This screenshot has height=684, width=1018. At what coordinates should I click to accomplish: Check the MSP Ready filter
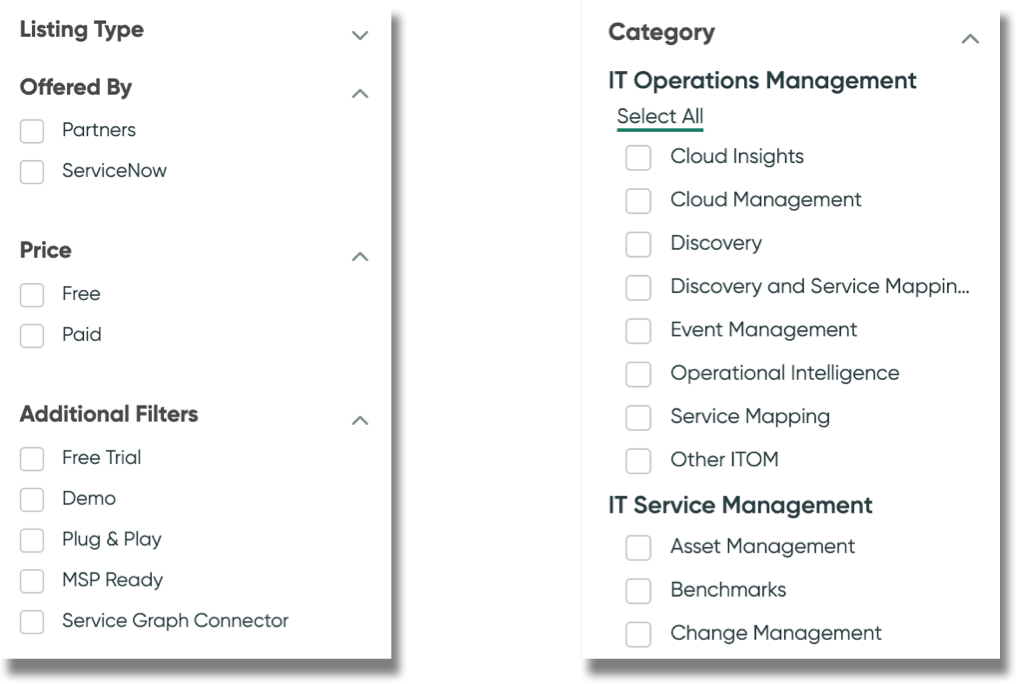tap(31, 580)
